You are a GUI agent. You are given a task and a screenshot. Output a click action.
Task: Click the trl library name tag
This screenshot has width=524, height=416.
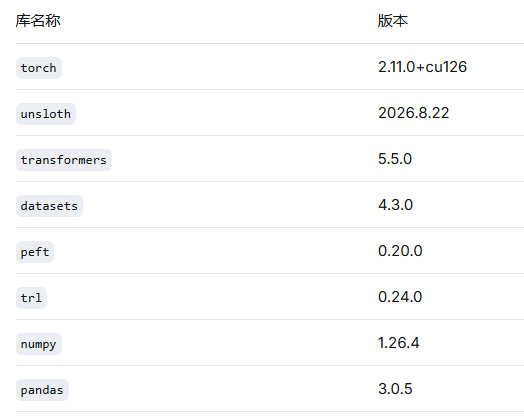pyautogui.click(x=31, y=298)
